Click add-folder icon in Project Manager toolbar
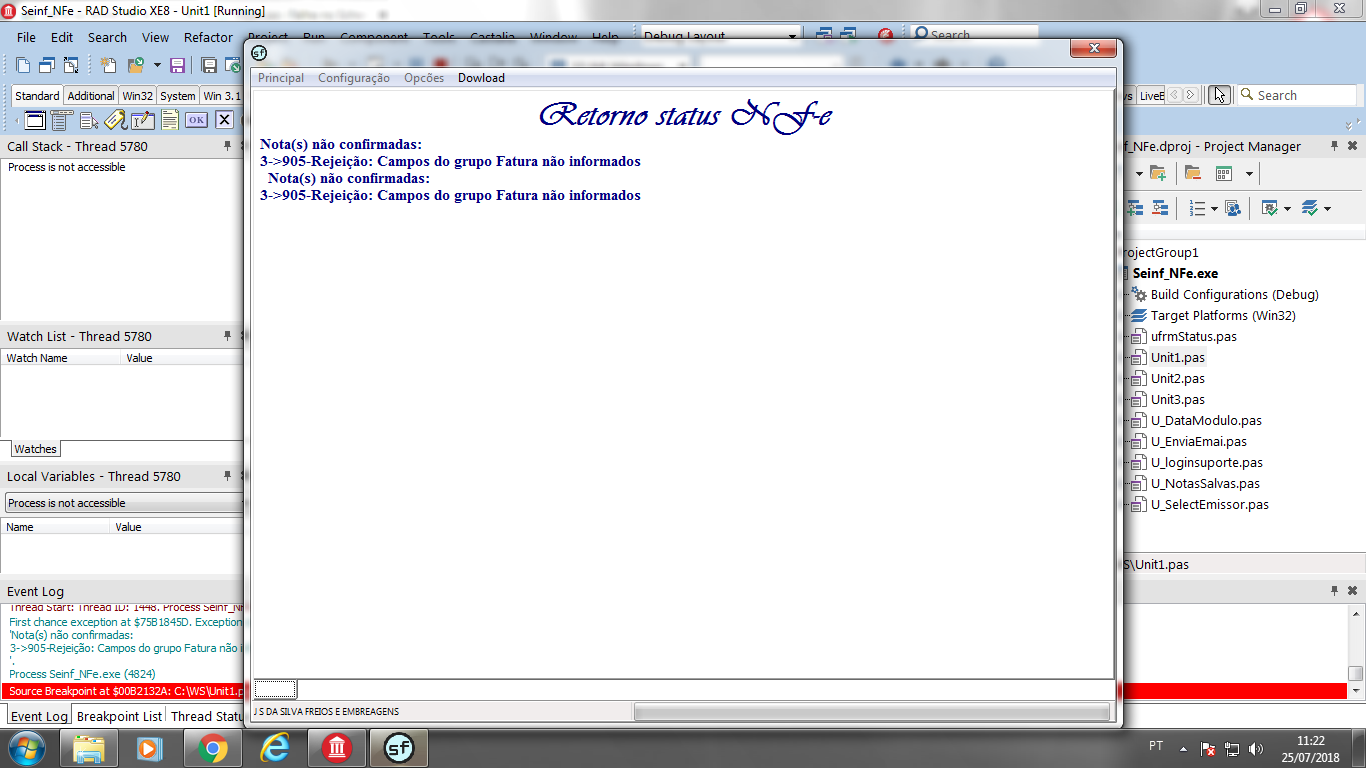This screenshot has width=1366, height=768. tap(1158, 173)
